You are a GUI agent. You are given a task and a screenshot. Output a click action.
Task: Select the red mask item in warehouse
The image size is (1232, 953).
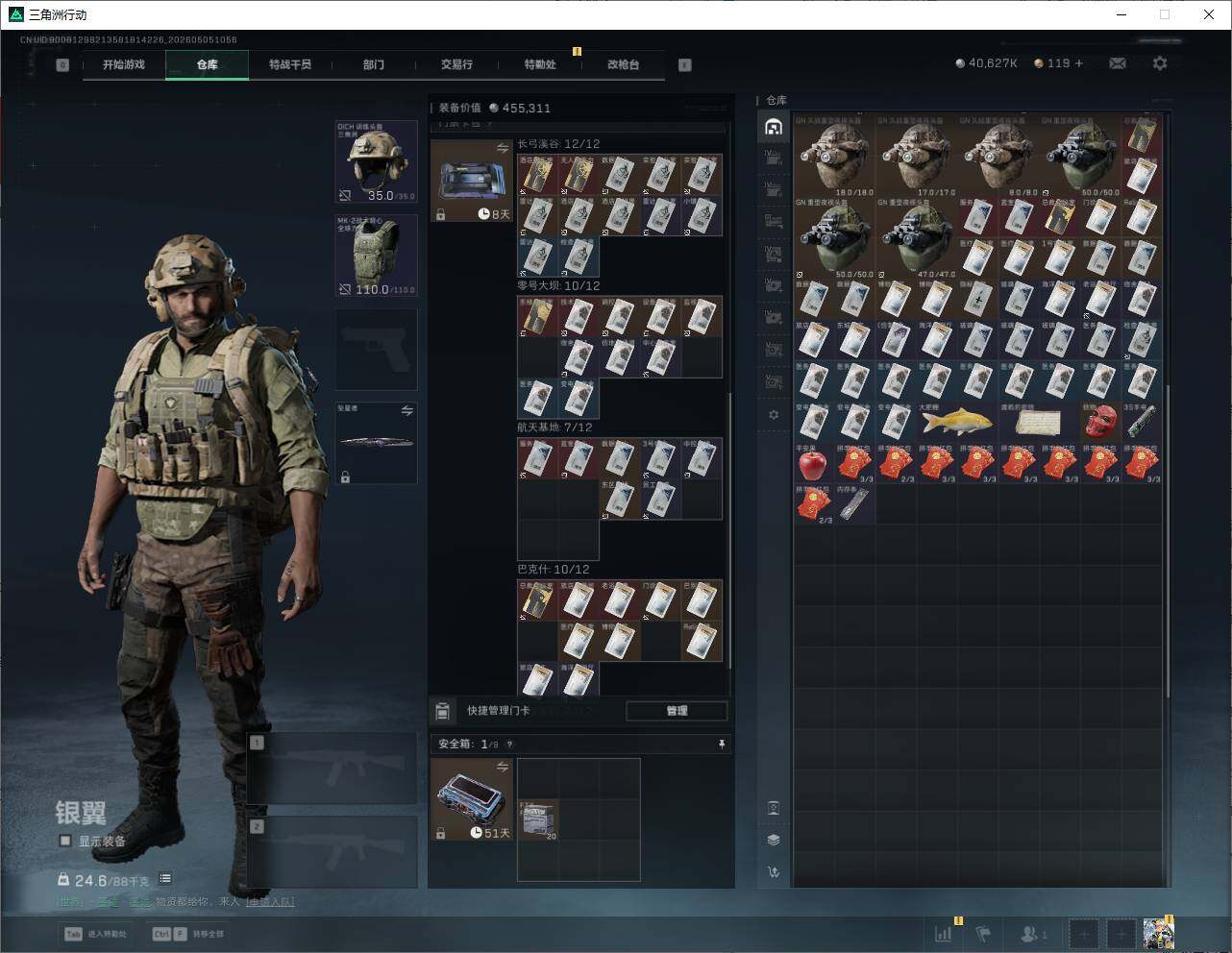click(x=1100, y=421)
